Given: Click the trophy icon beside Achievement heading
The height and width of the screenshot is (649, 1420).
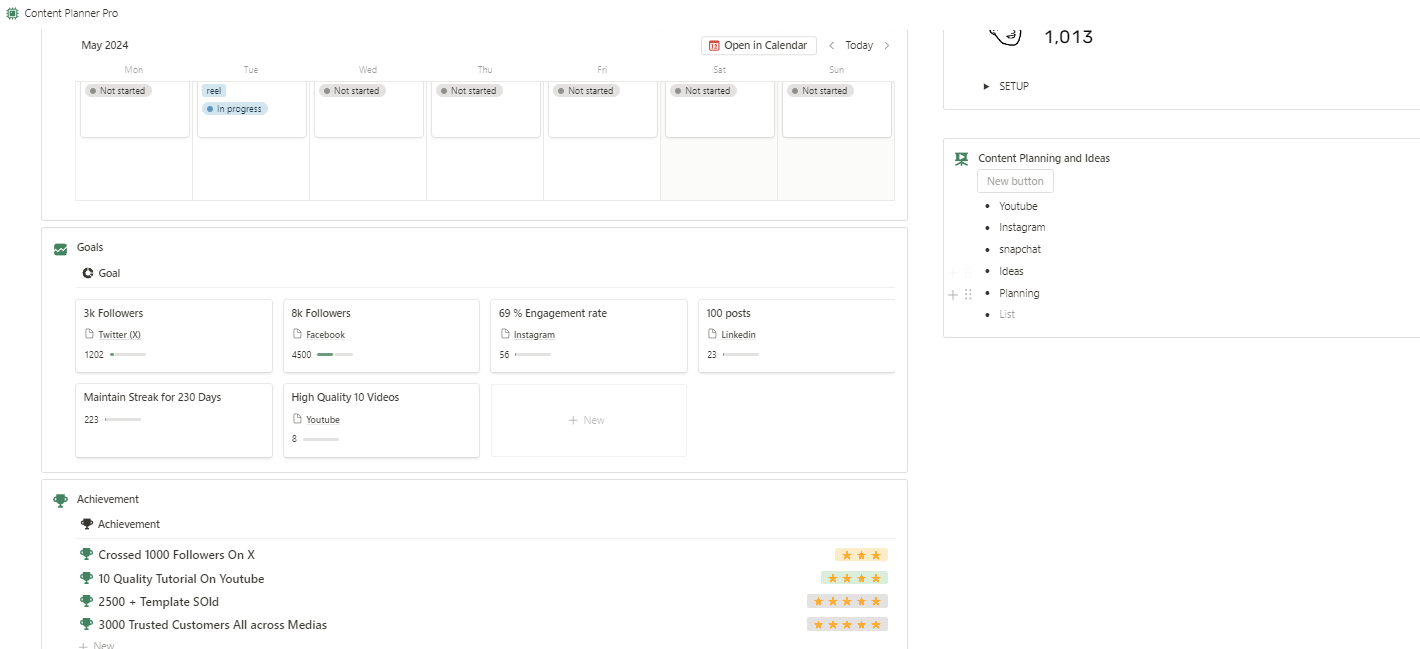Looking at the screenshot, I should [x=60, y=499].
